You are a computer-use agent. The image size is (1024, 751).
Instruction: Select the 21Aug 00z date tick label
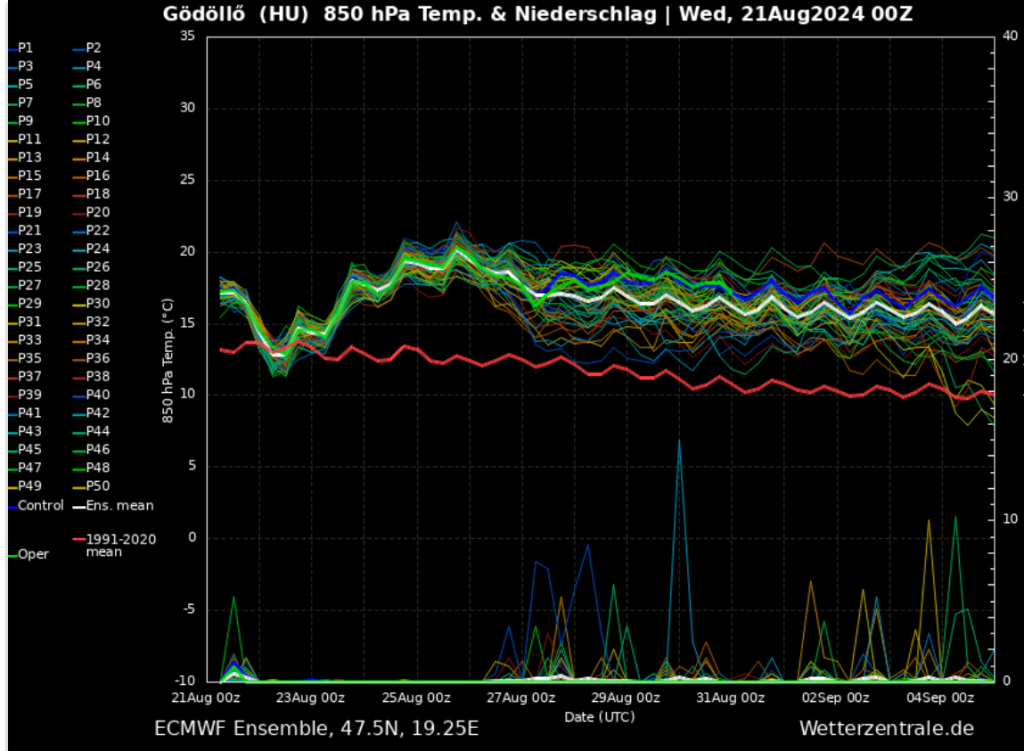click(x=205, y=698)
